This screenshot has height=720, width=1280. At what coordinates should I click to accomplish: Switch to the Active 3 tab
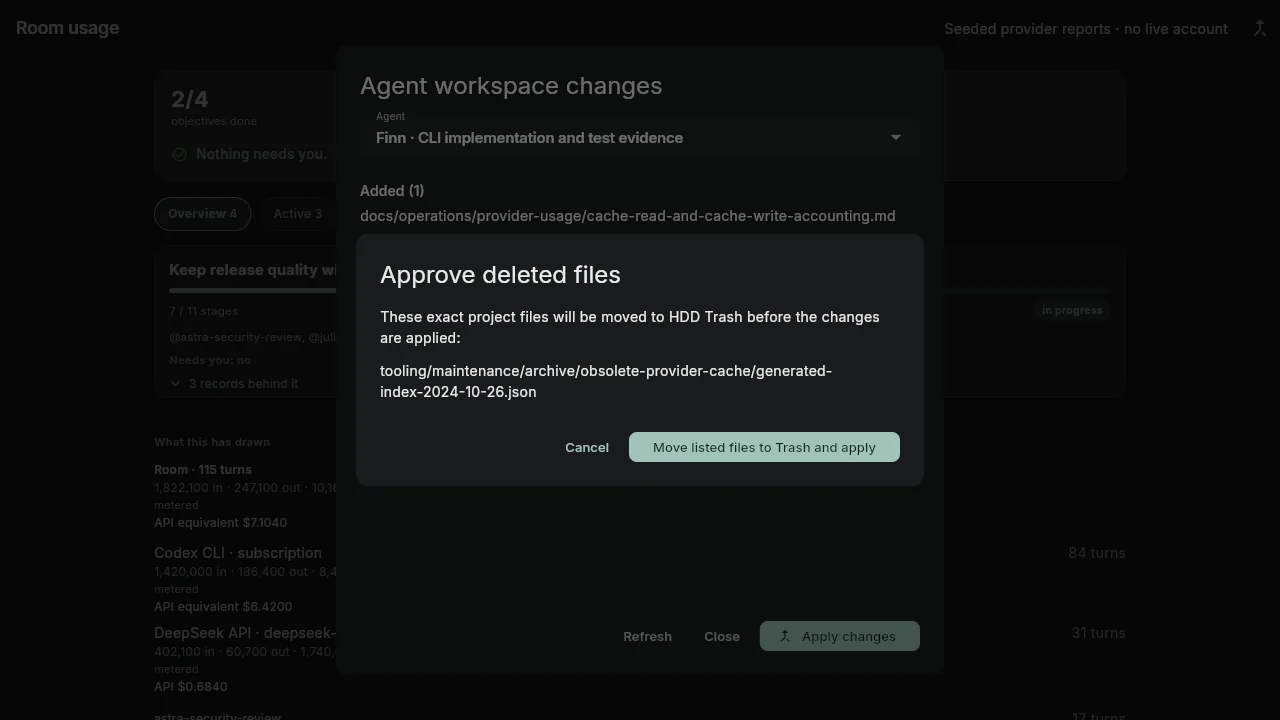click(298, 214)
